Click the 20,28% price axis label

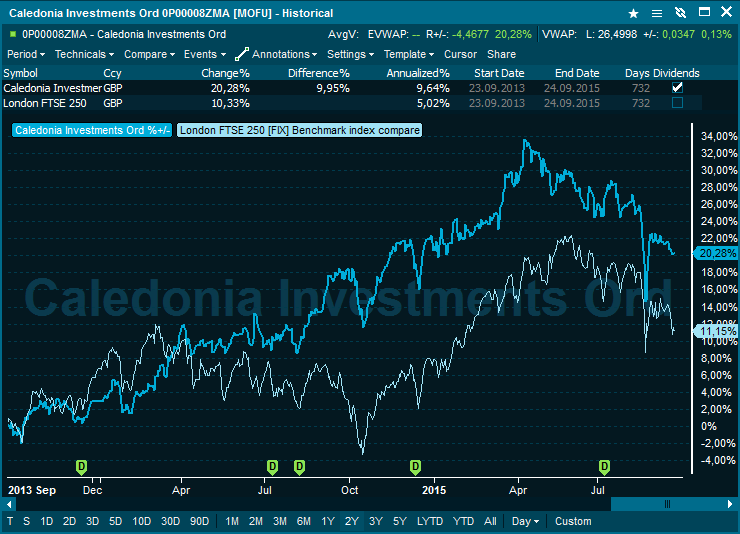click(717, 253)
